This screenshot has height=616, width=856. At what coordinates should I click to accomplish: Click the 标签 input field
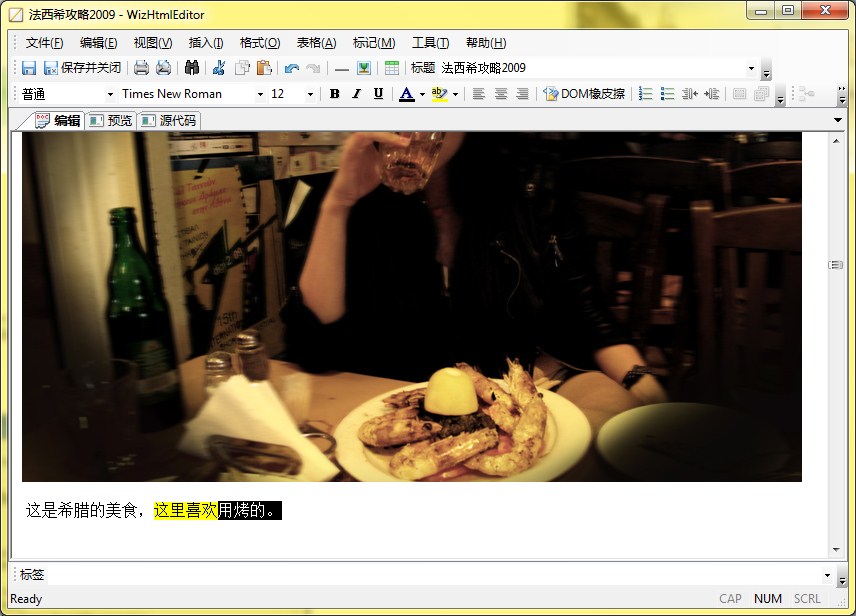(x=435, y=575)
